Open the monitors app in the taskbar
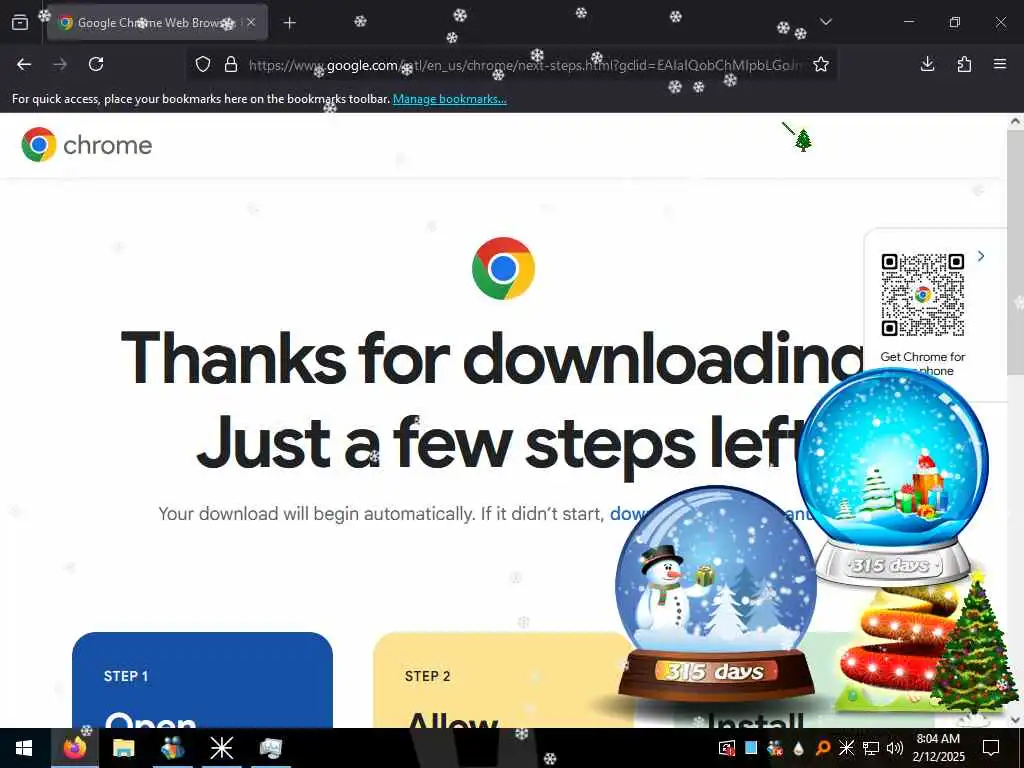1024x768 pixels. [270, 748]
